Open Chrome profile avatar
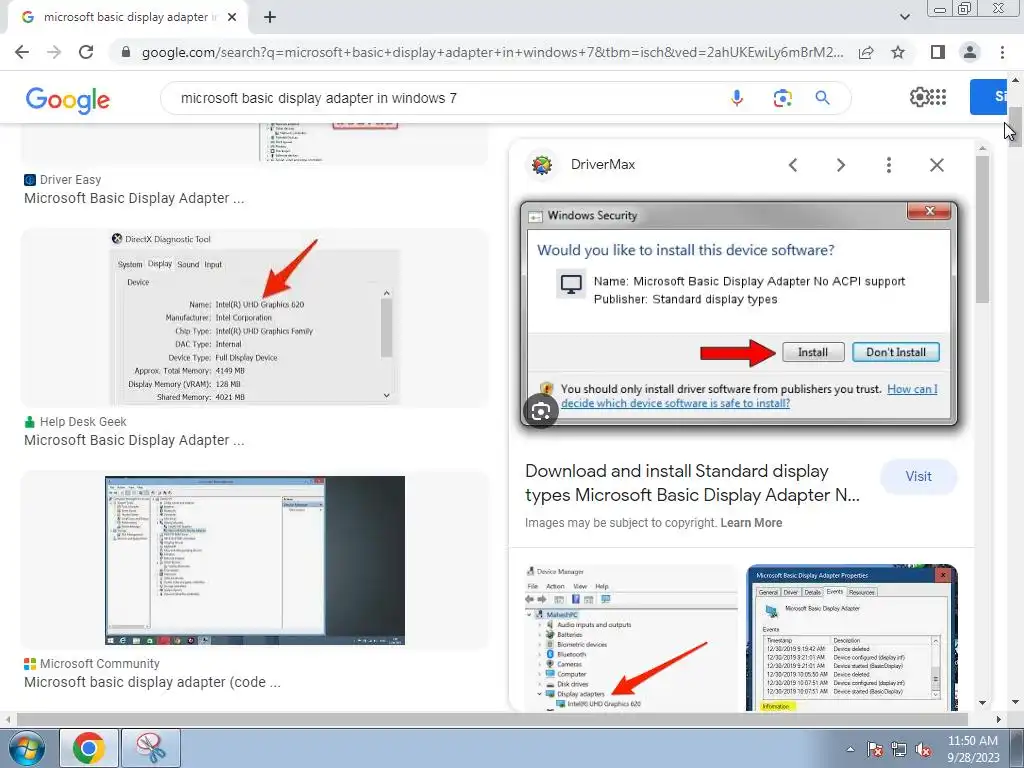The height and width of the screenshot is (768, 1024). (970, 52)
